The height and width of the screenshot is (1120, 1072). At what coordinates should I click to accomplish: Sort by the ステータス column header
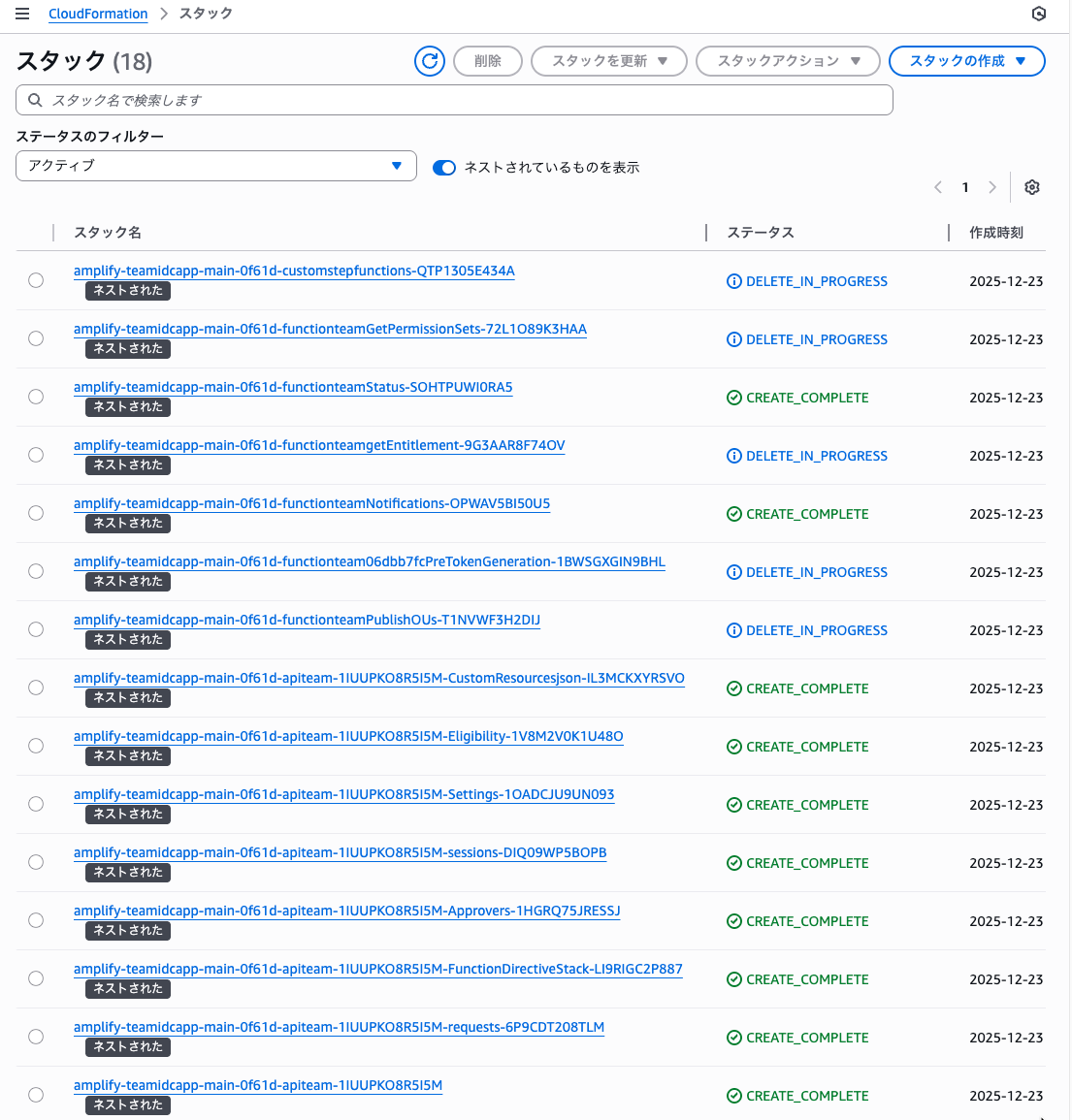coord(761,233)
